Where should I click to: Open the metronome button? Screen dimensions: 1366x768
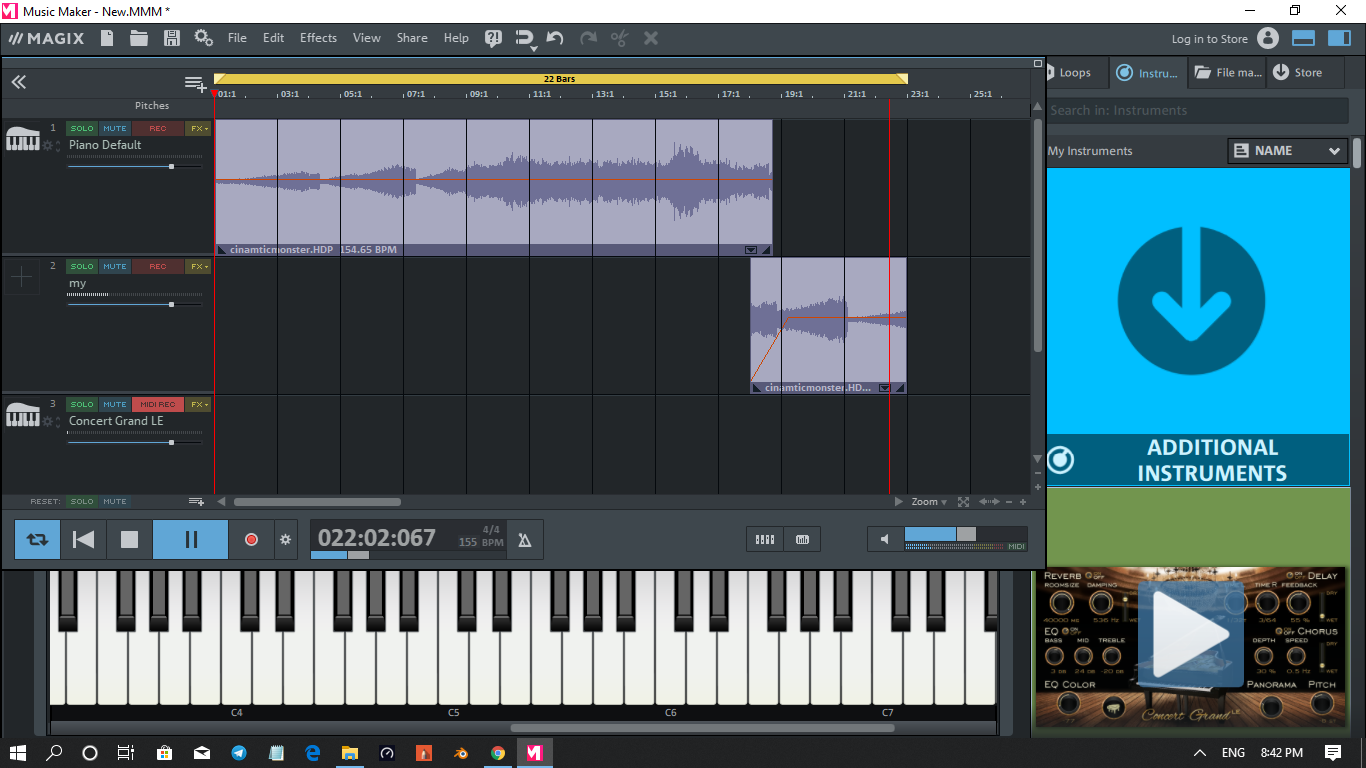[x=525, y=540]
